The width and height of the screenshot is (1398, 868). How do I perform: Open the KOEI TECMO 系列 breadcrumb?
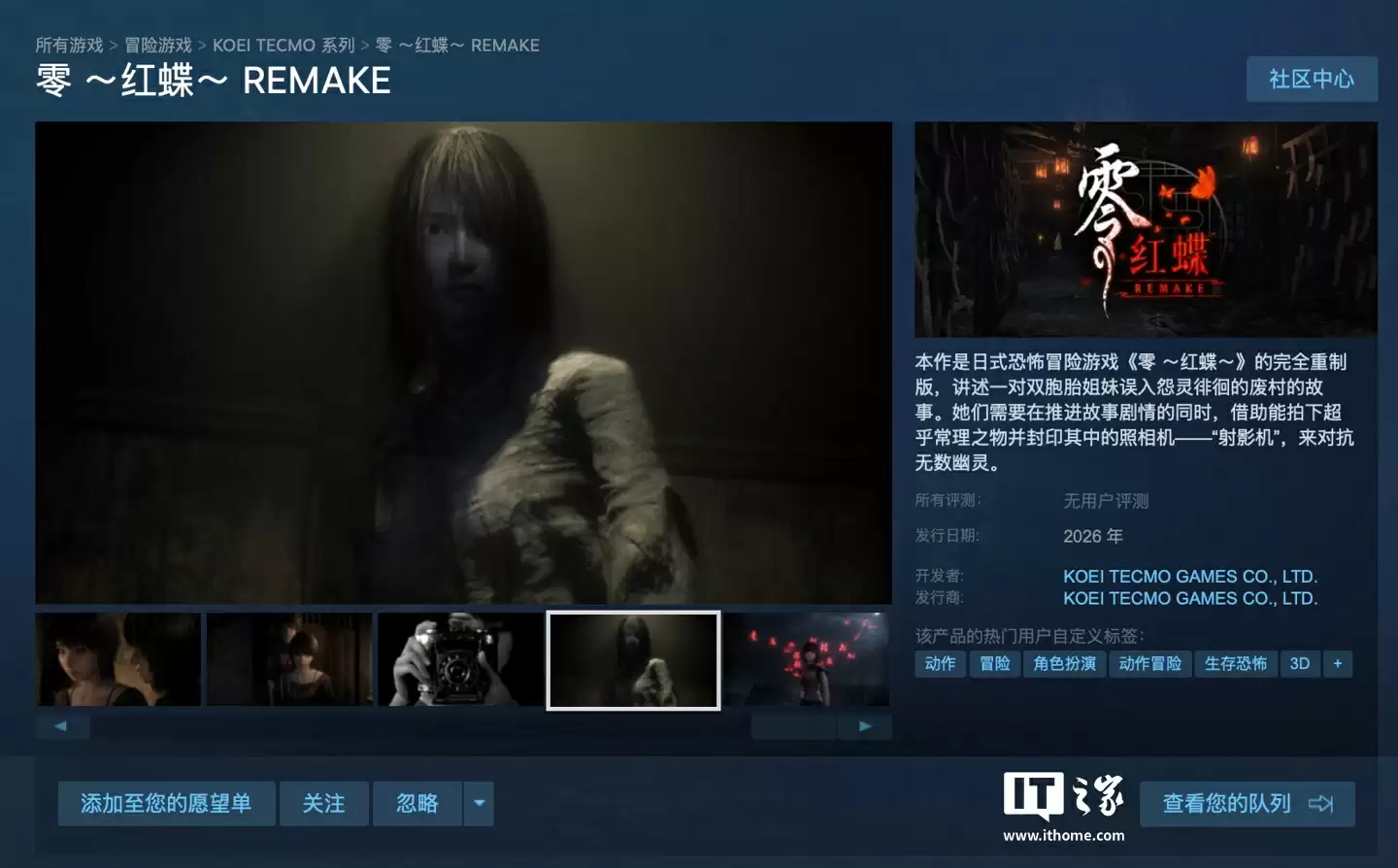point(283,45)
